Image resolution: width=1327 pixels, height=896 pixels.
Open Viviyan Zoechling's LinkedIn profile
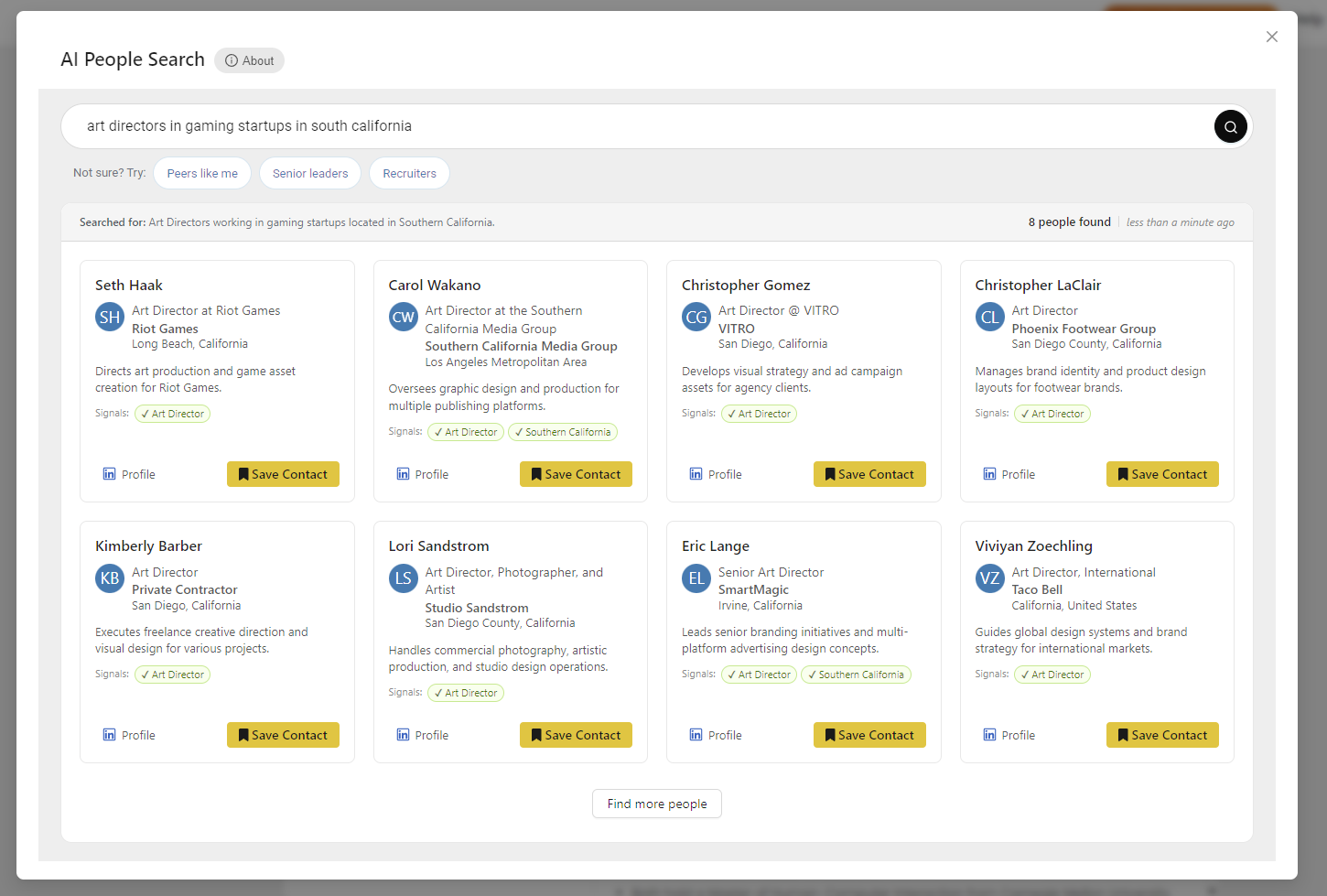pos(1009,735)
